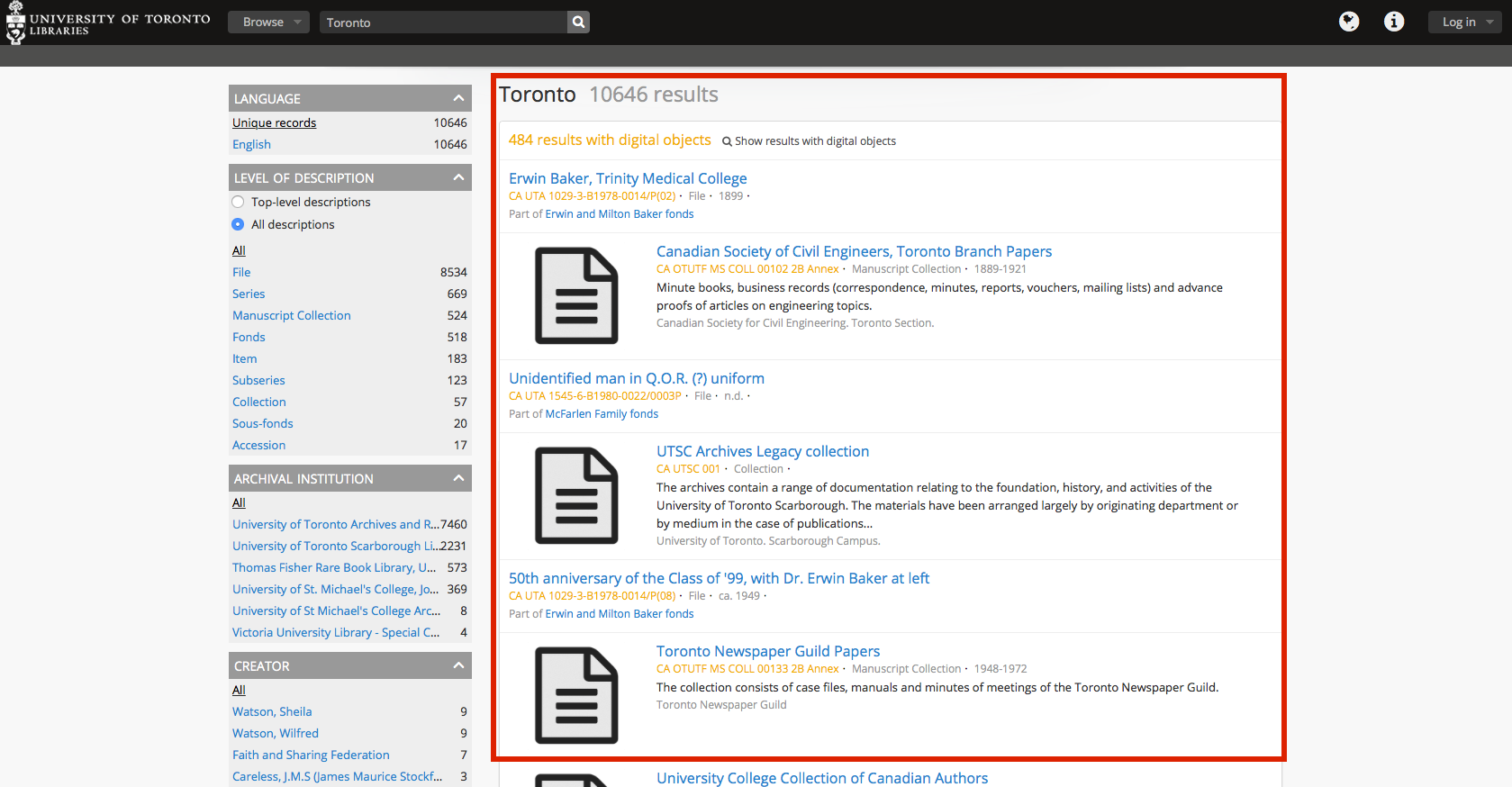This screenshot has width=1512, height=787.
Task: Click reference code CA UTSC 001
Action: pos(688,469)
